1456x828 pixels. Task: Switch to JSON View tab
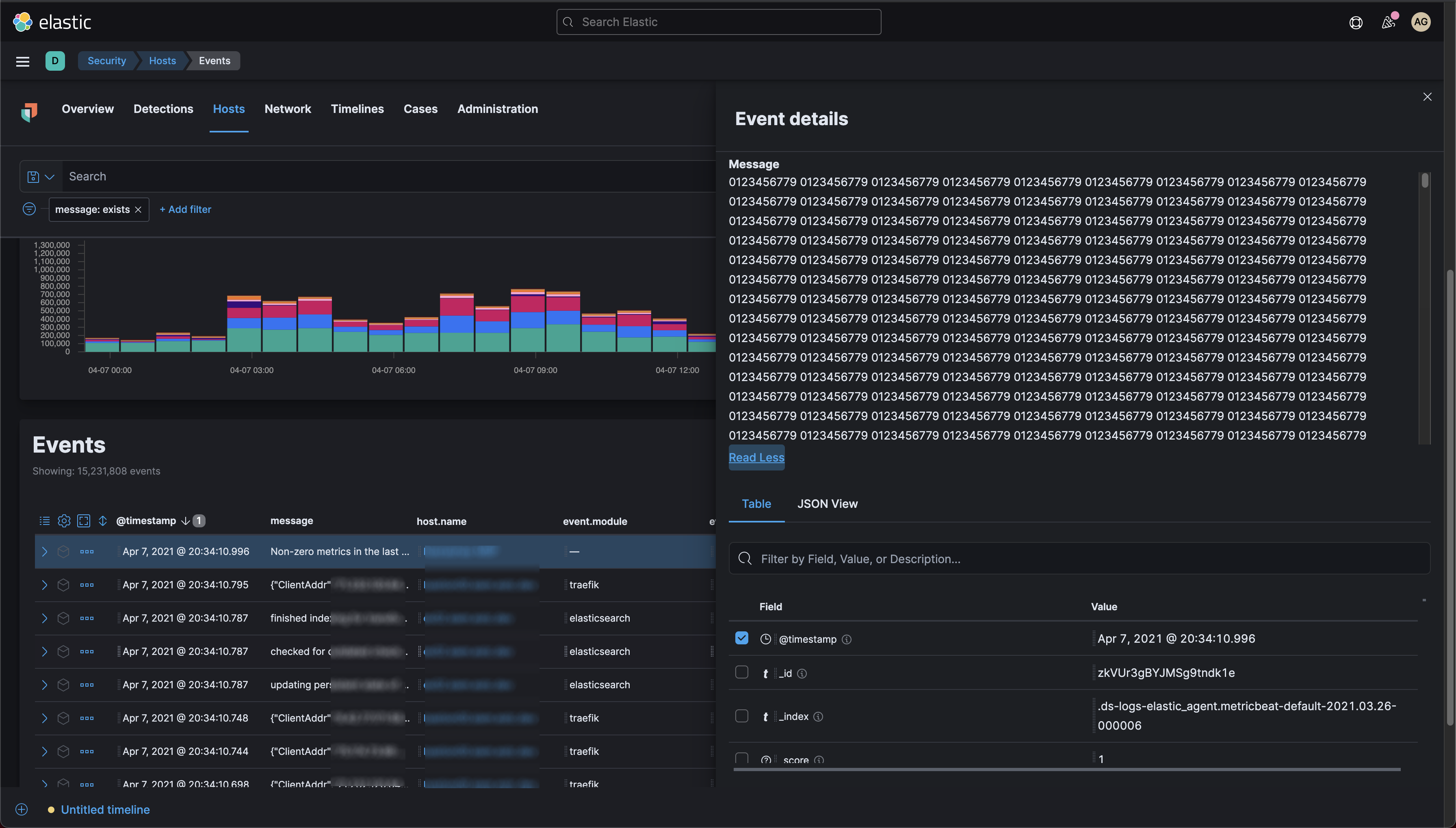point(827,504)
